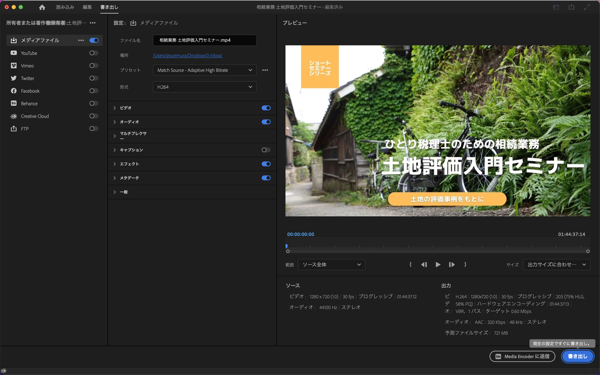Step forward one frame in the preview

(452, 264)
